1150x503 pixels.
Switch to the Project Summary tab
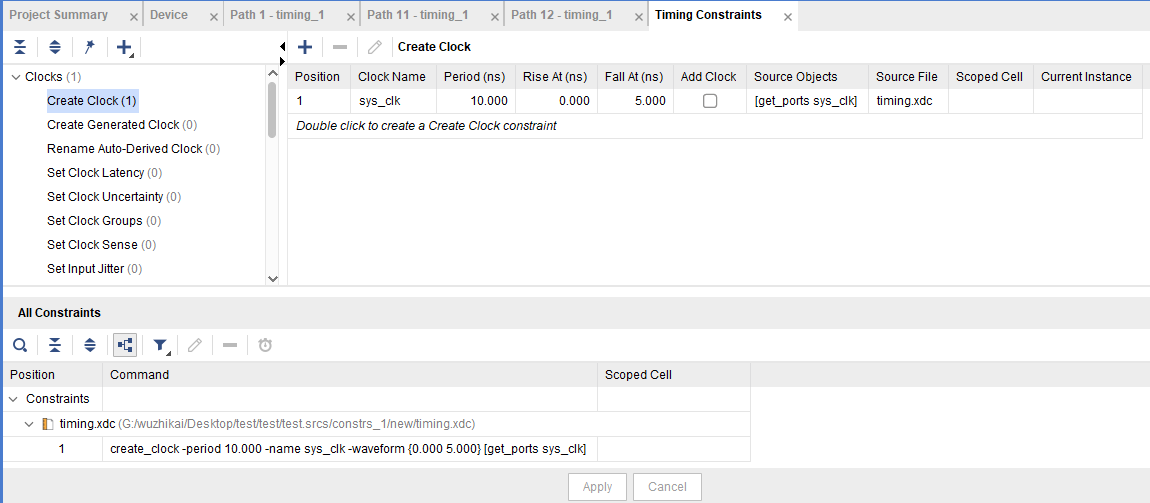(x=59, y=15)
